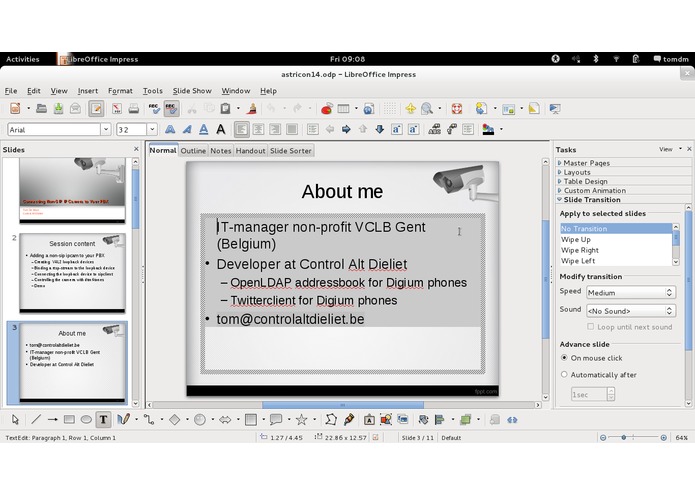Select the Line drawing tool
This screenshot has height=494, width=695.
point(36,420)
